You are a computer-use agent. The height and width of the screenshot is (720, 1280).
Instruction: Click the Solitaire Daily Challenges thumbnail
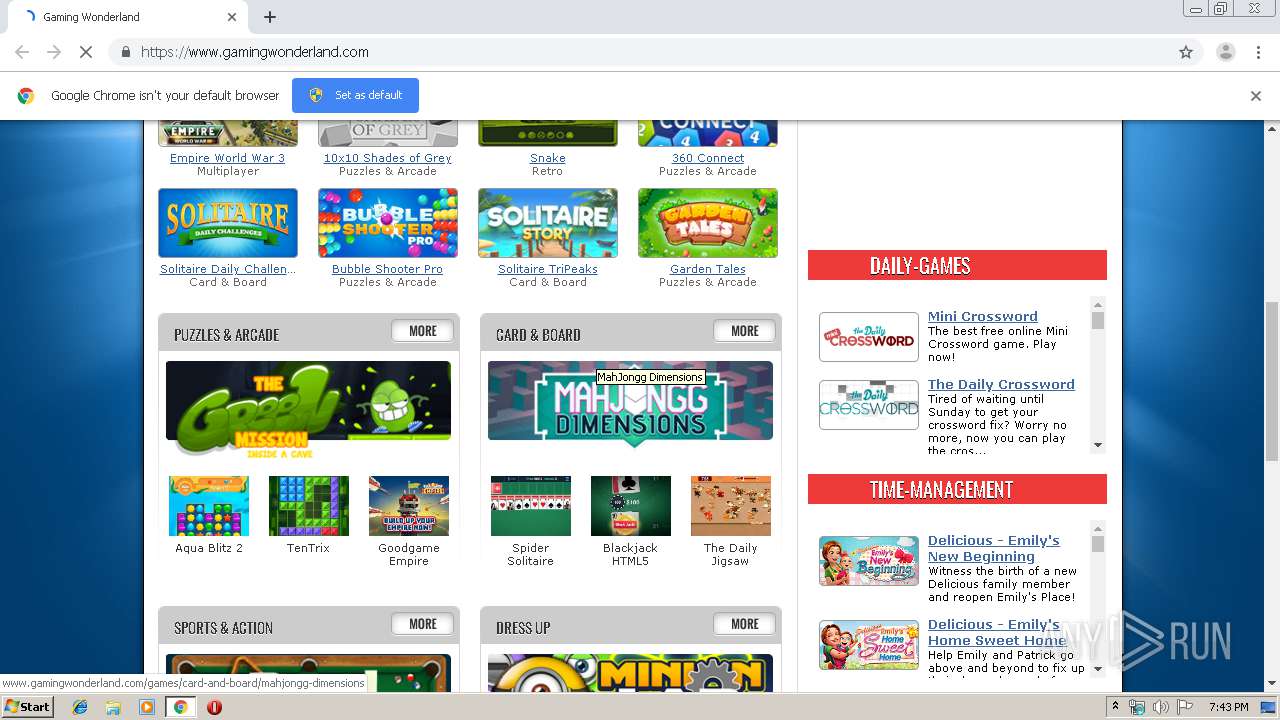tap(228, 223)
